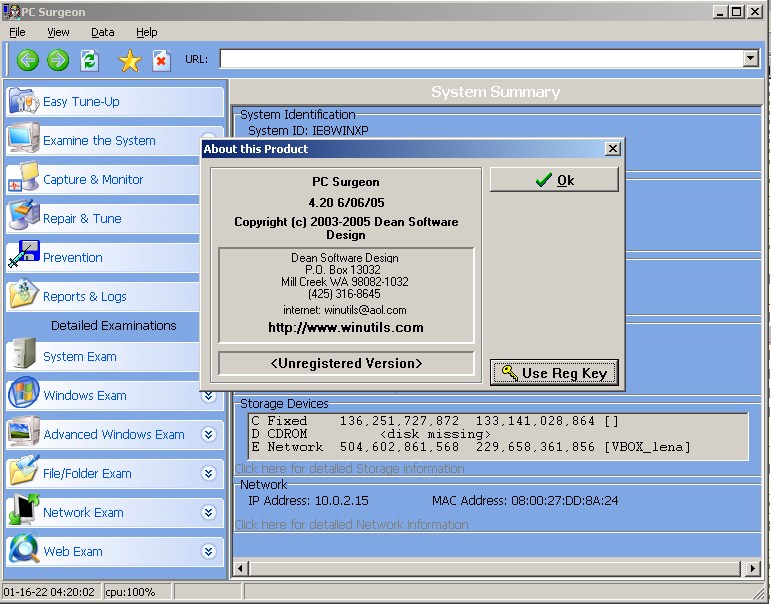Minimize the PC Surgeon window
This screenshot has height=604, width=771.
click(x=720, y=12)
